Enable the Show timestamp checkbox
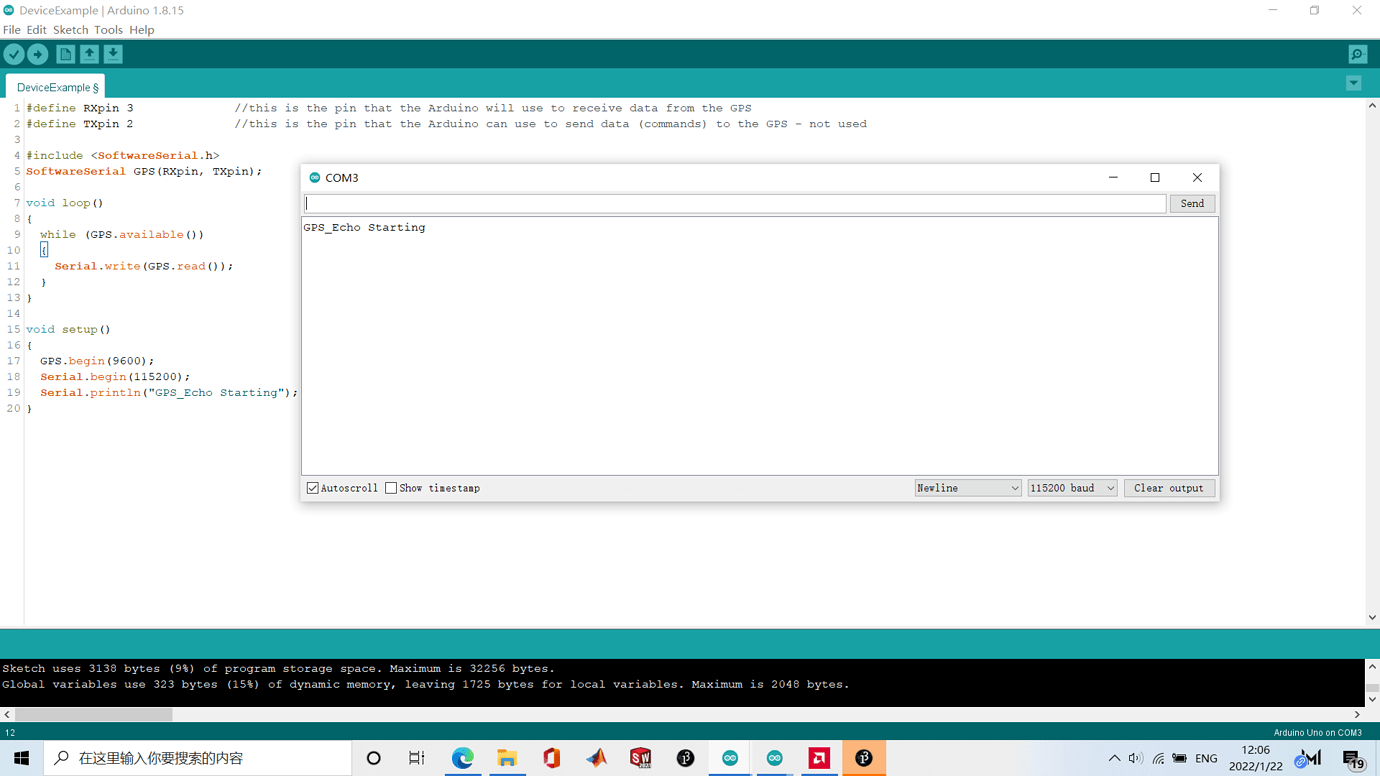This screenshot has width=1380, height=776. coord(391,487)
